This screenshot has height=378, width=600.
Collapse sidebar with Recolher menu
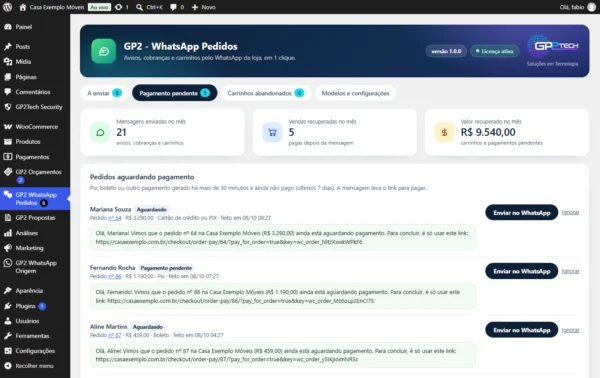coord(29,366)
